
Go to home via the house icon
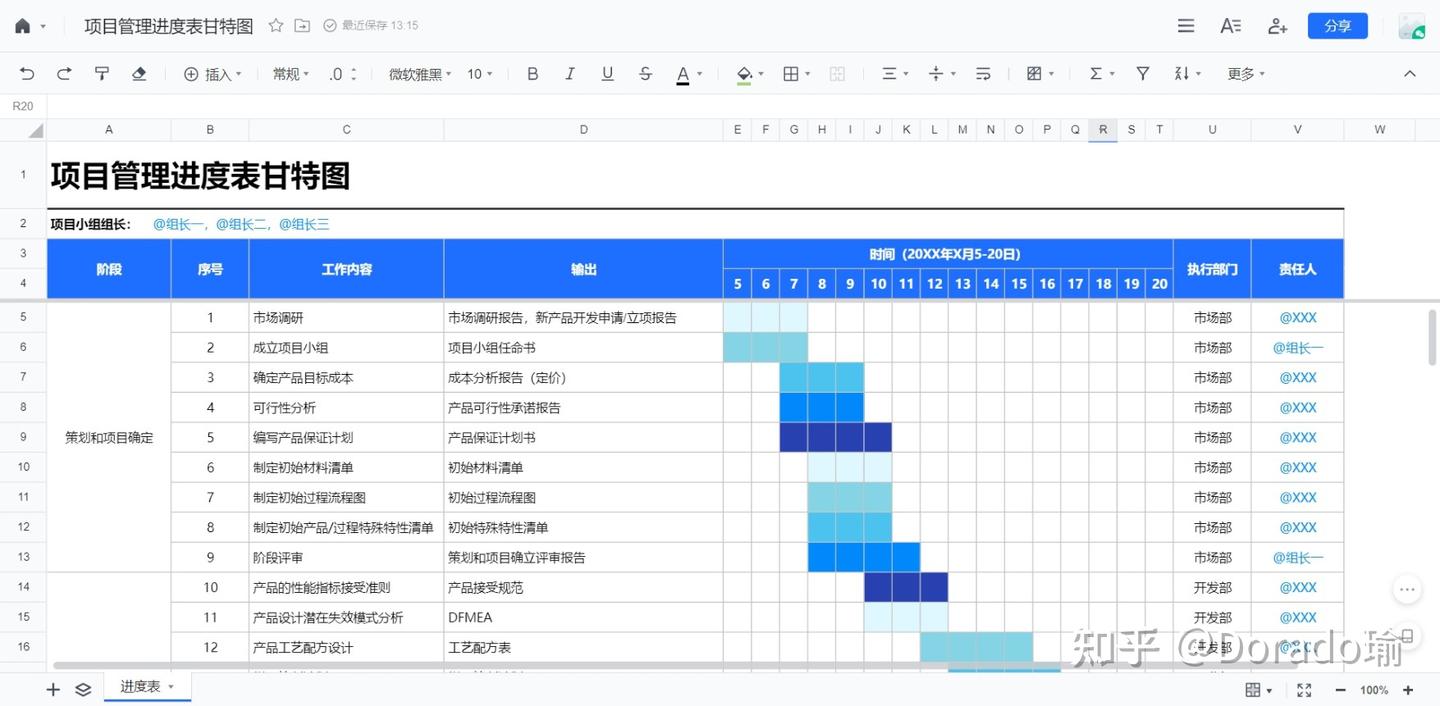click(22, 26)
